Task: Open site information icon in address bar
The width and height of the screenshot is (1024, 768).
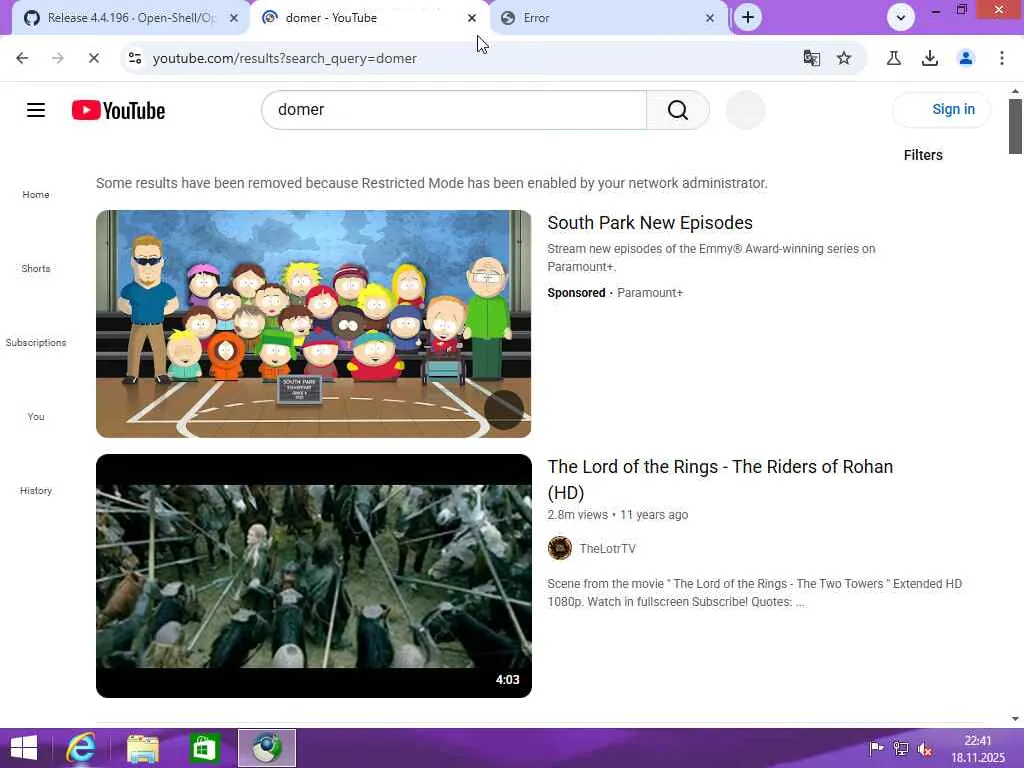Action: 135,58
